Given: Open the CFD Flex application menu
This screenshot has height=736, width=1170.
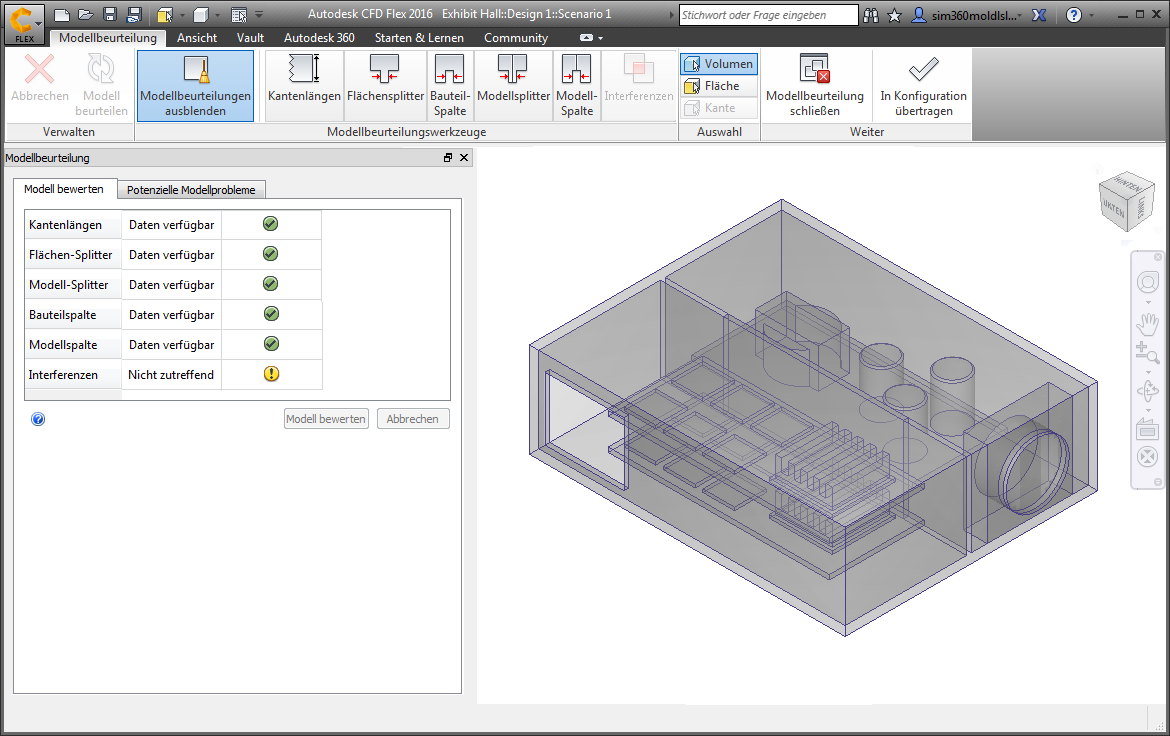Looking at the screenshot, I should pyautogui.click(x=24, y=23).
